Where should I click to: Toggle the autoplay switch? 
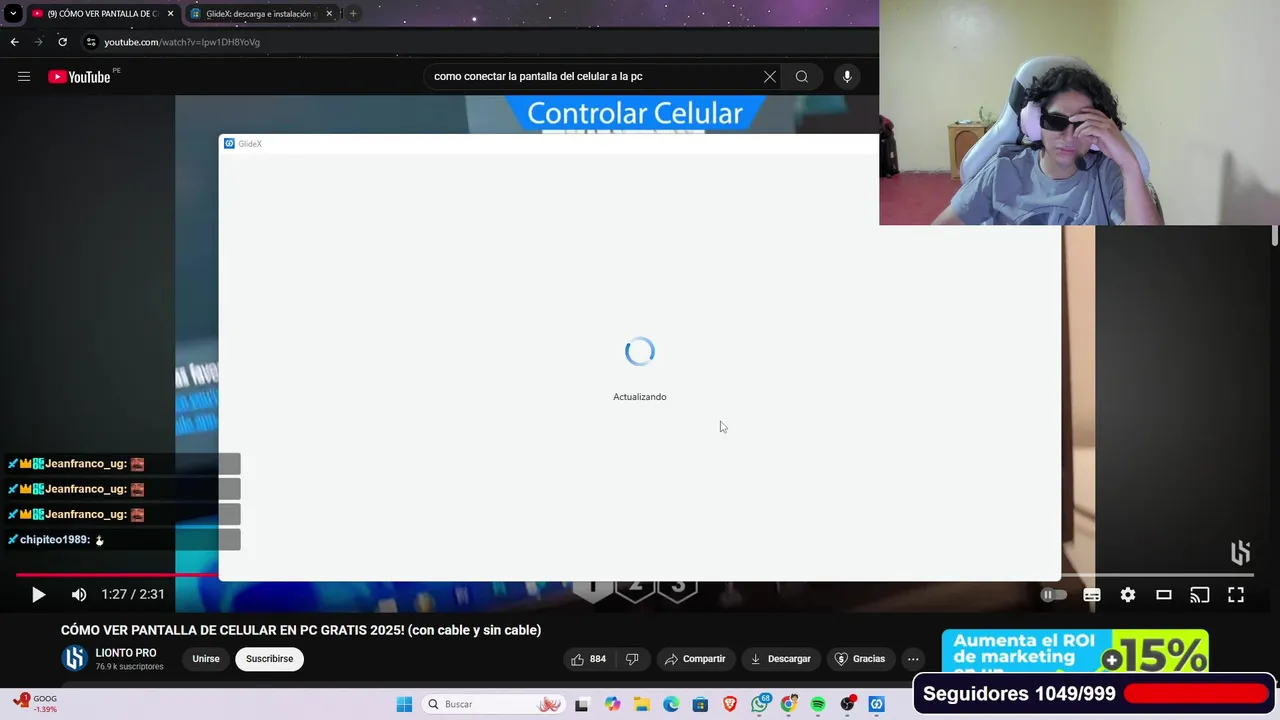click(1052, 594)
